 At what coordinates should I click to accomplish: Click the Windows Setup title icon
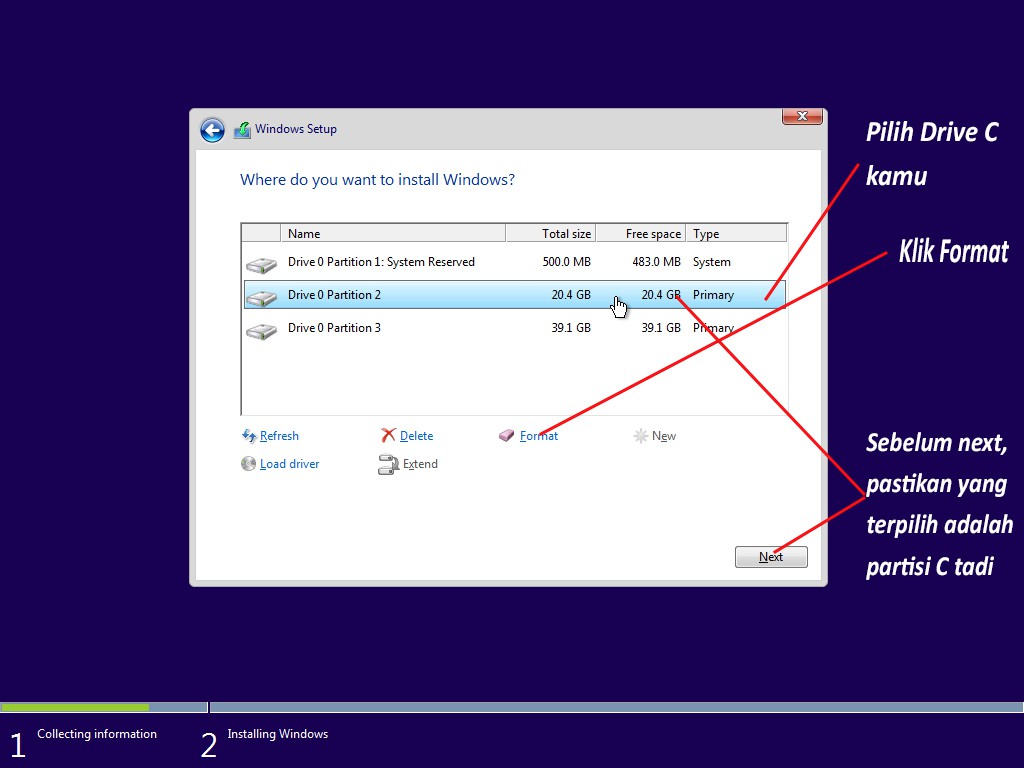coord(242,129)
